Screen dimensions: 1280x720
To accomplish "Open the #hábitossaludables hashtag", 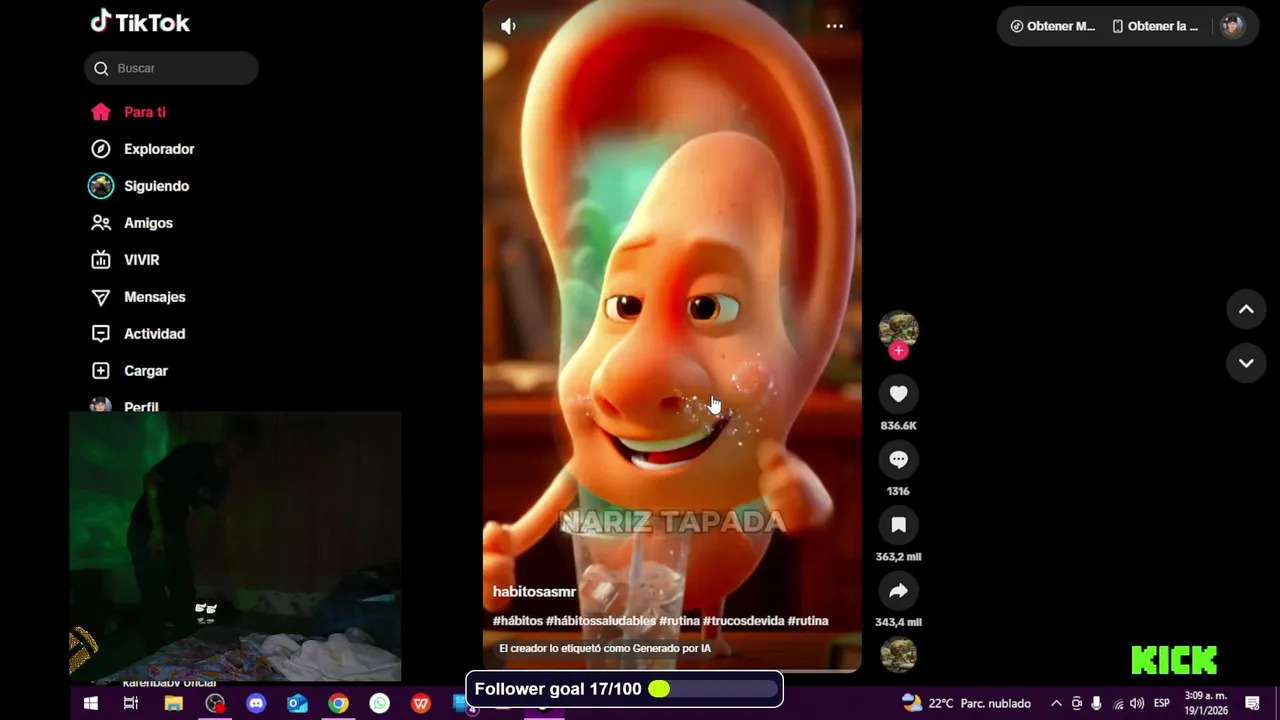I will (x=601, y=621).
